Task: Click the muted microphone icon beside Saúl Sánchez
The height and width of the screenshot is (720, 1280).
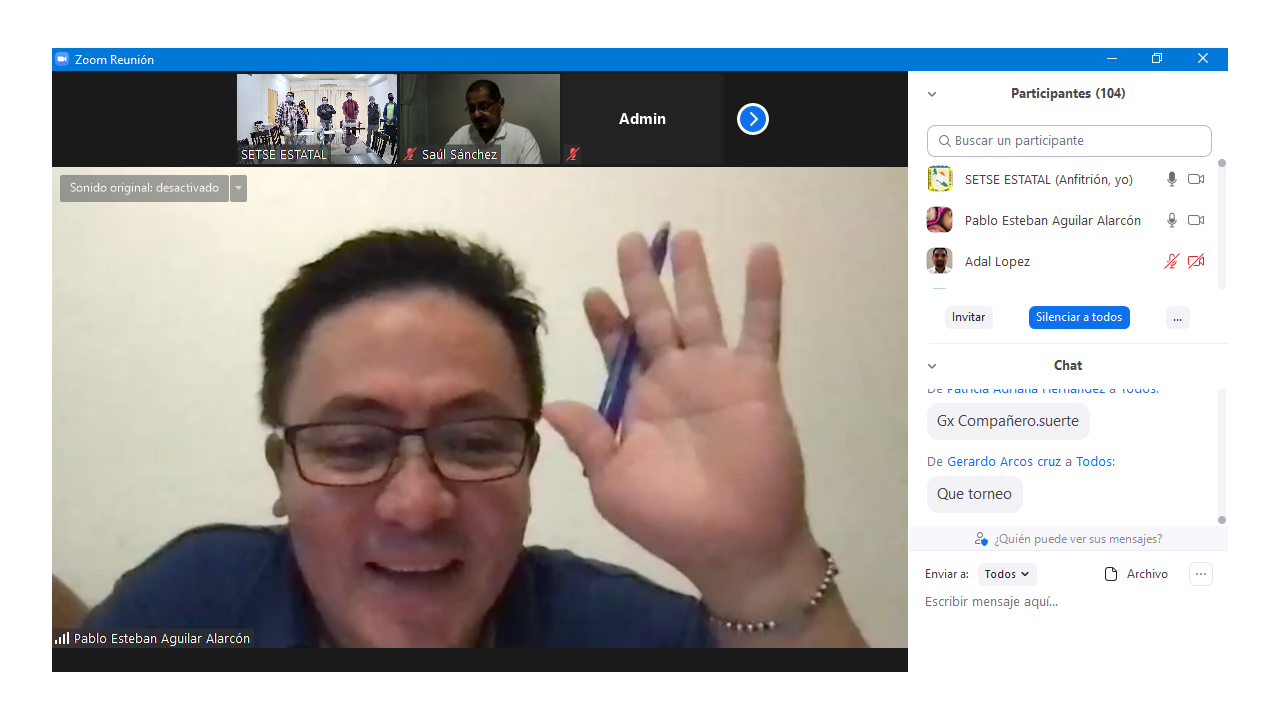Action: pyautogui.click(x=410, y=154)
